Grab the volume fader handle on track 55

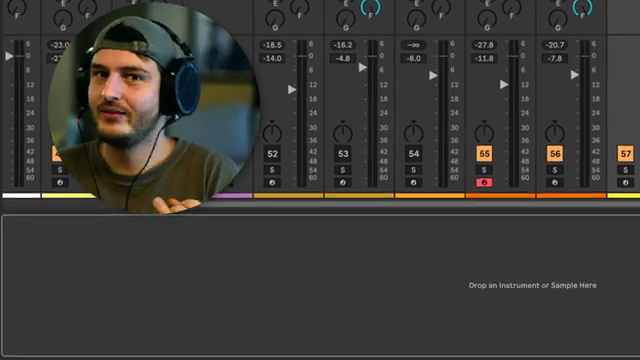click(504, 84)
